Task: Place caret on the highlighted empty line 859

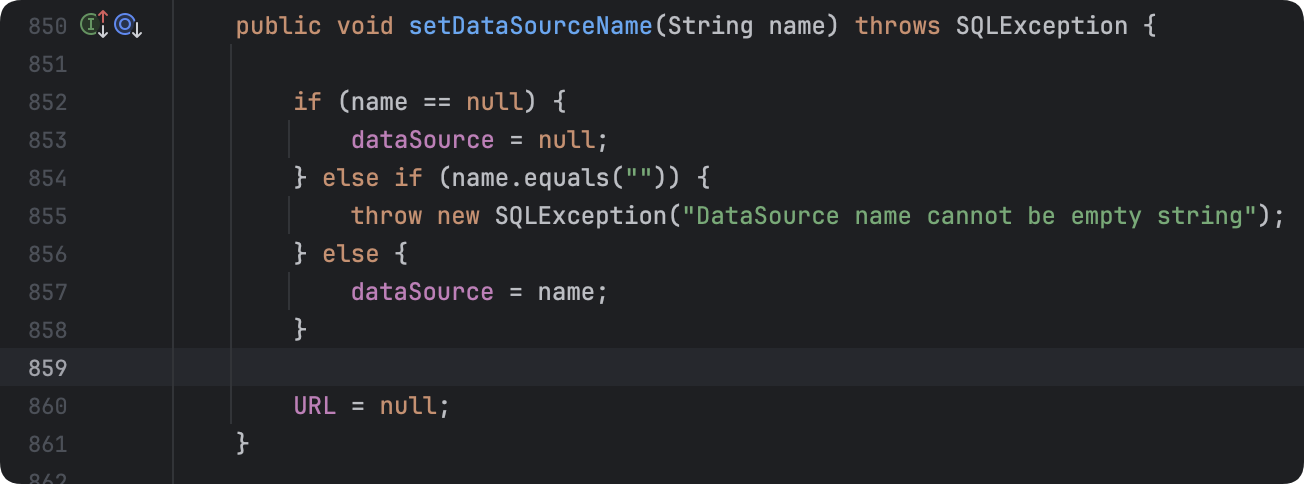Action: pyautogui.click(x=700, y=368)
